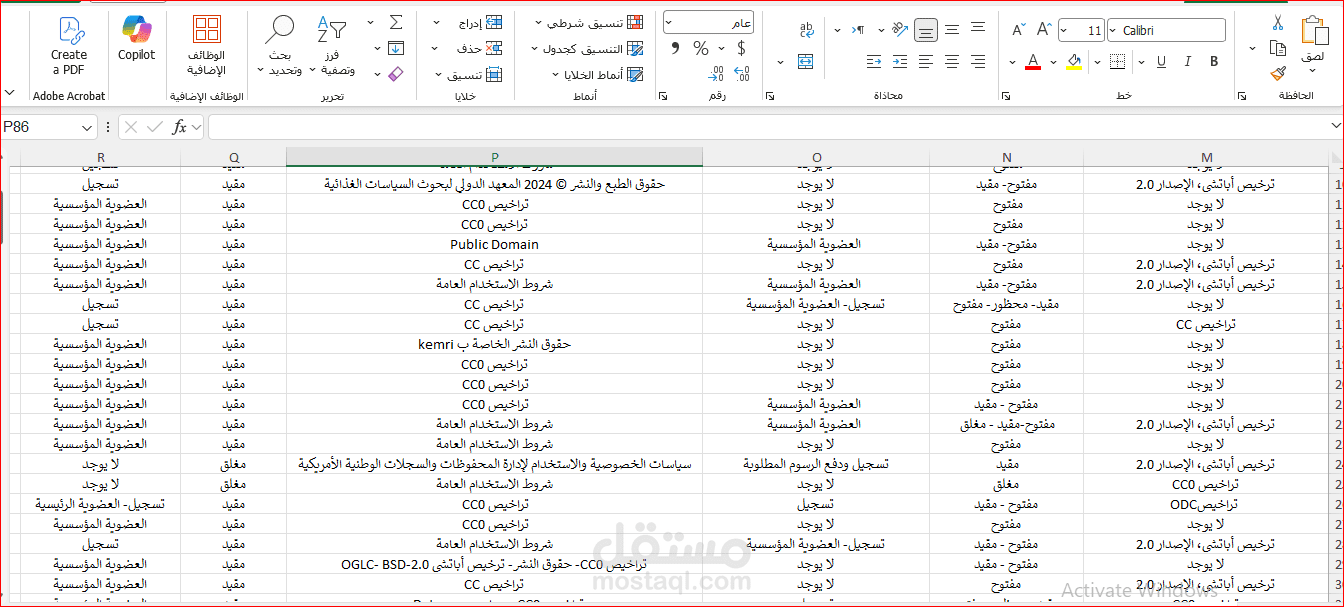Image resolution: width=1344 pixels, height=607 pixels.
Task: Apply percent number style
Action: tap(700, 47)
